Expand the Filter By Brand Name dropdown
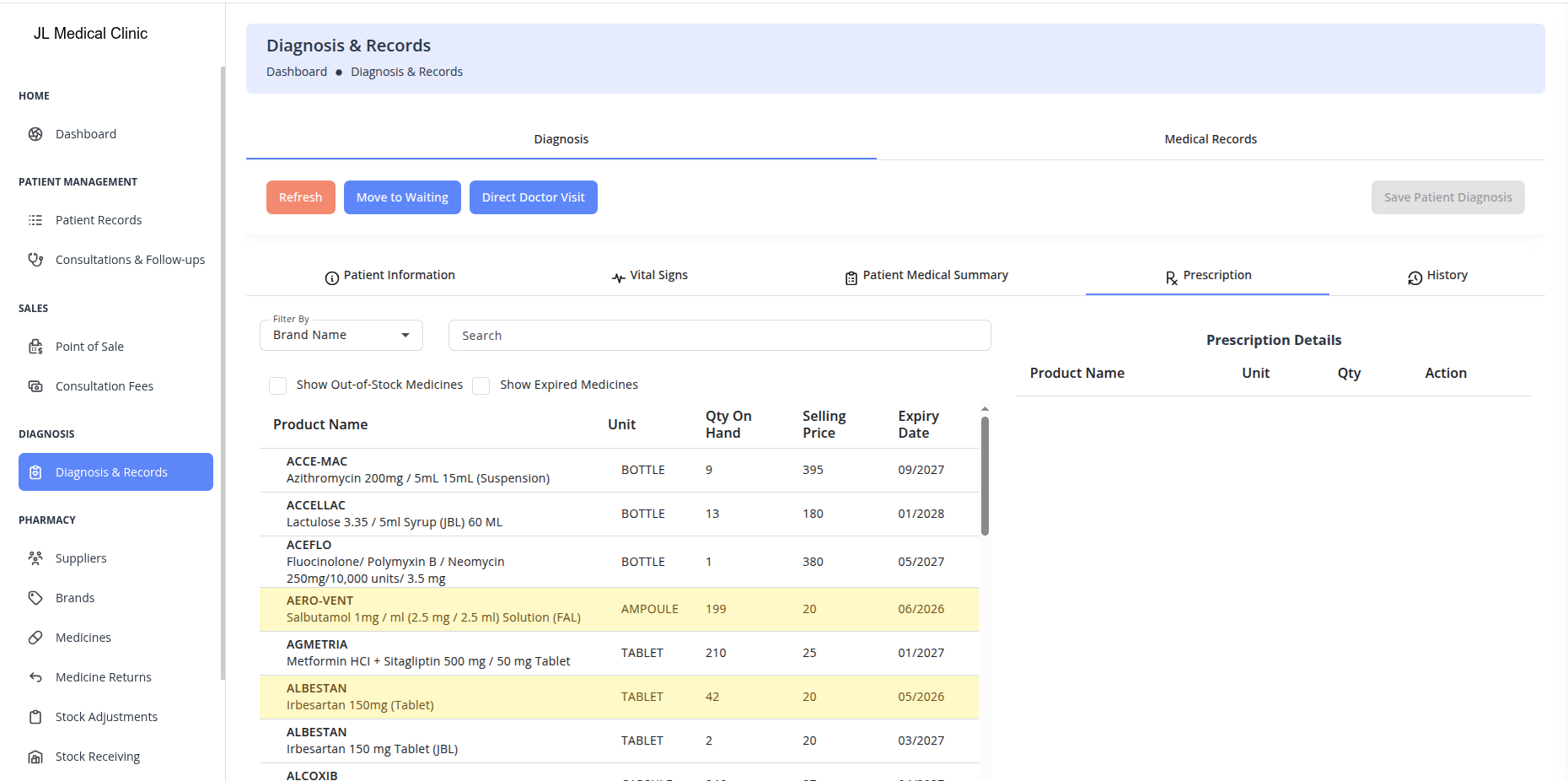 (341, 336)
